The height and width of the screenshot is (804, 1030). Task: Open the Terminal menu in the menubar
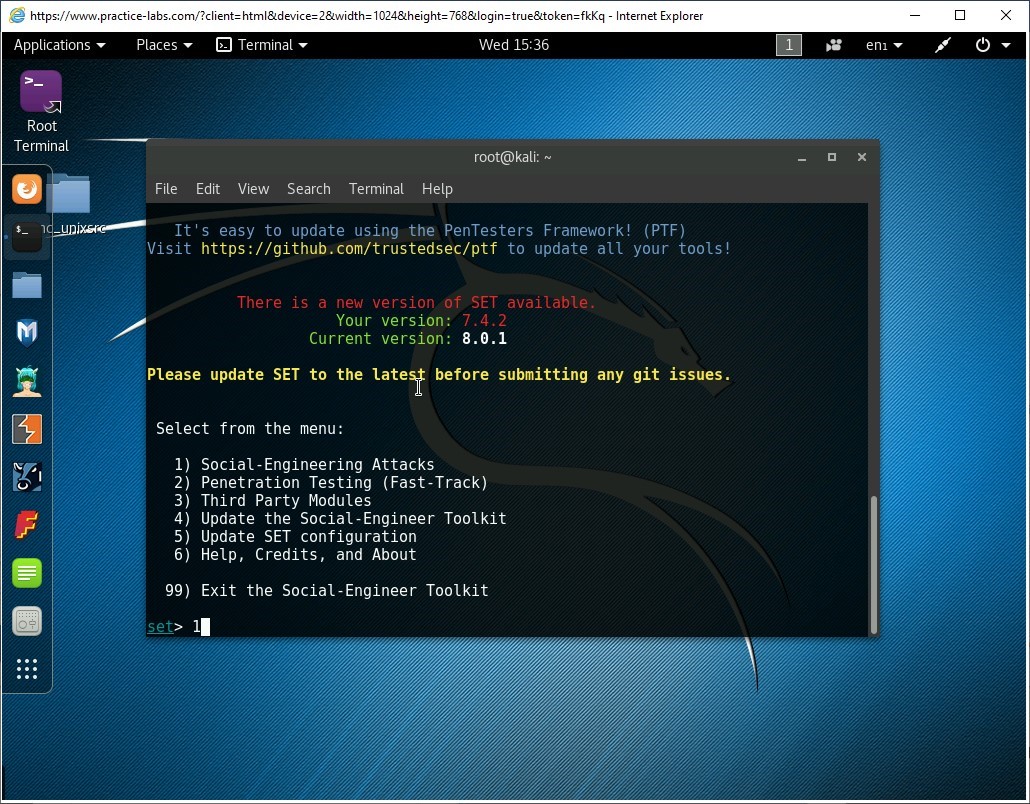[x=376, y=189]
